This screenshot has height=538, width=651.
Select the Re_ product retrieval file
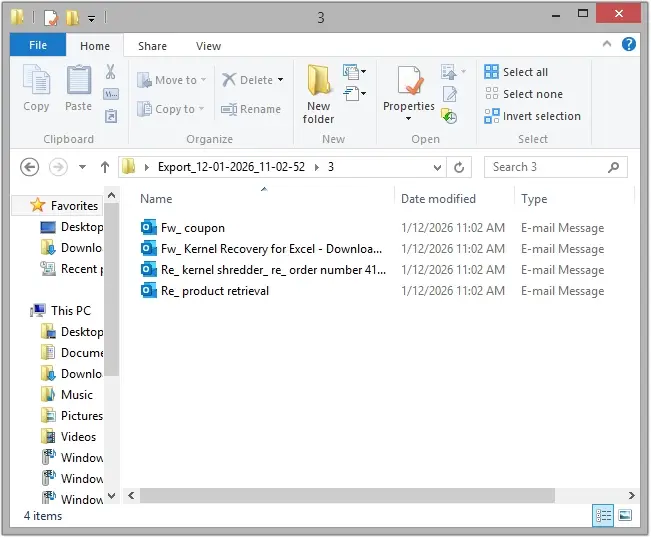point(205,291)
